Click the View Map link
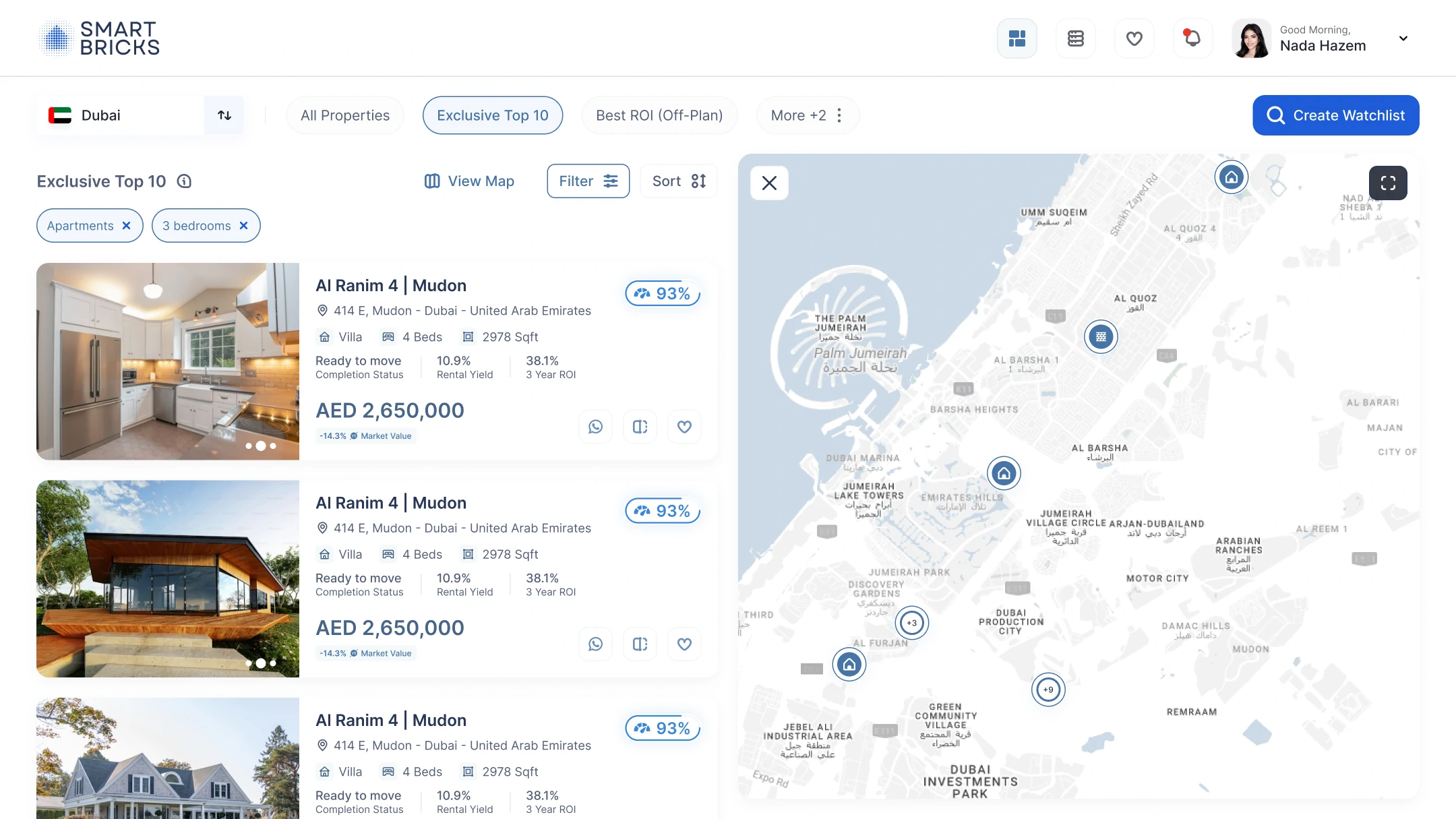This screenshot has width=1456, height=819. click(x=469, y=181)
